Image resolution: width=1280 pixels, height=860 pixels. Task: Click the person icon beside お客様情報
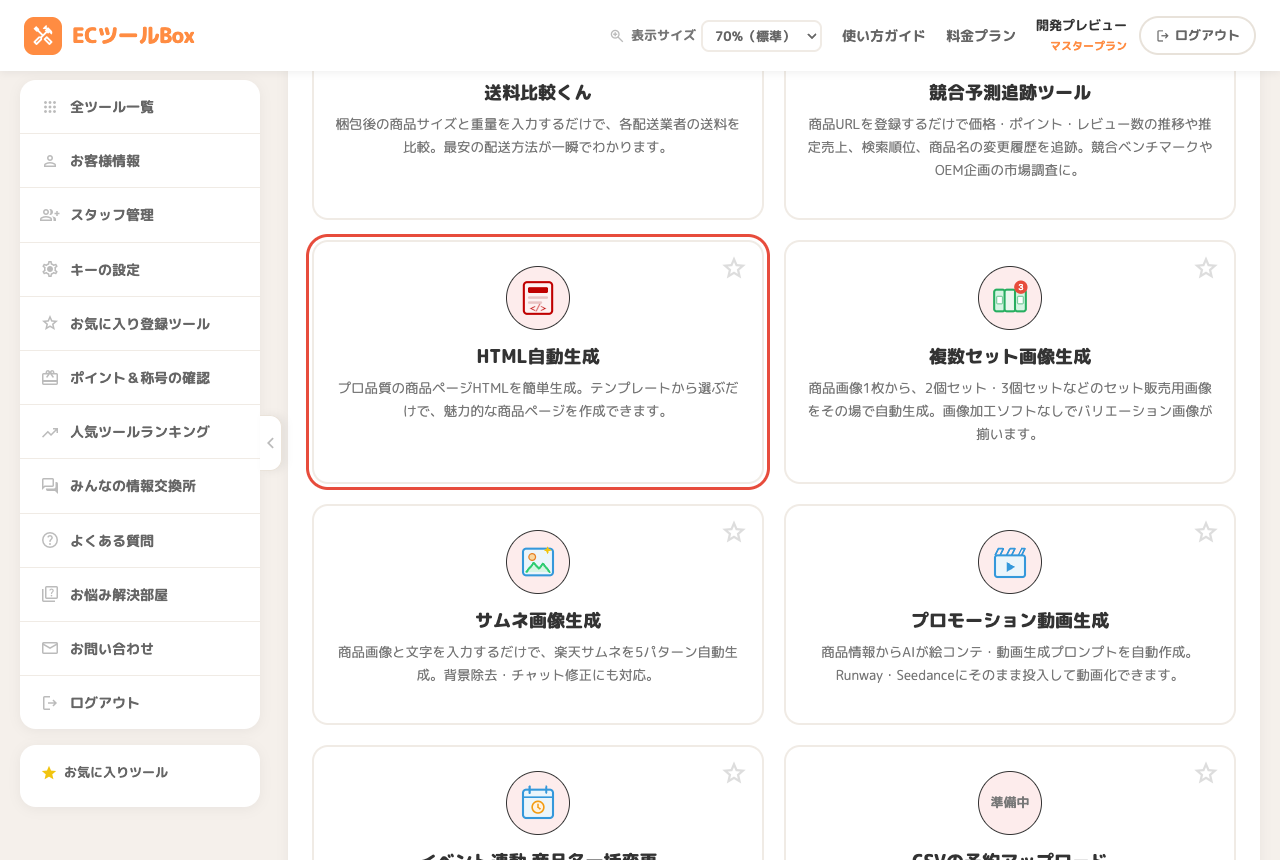(x=50, y=161)
